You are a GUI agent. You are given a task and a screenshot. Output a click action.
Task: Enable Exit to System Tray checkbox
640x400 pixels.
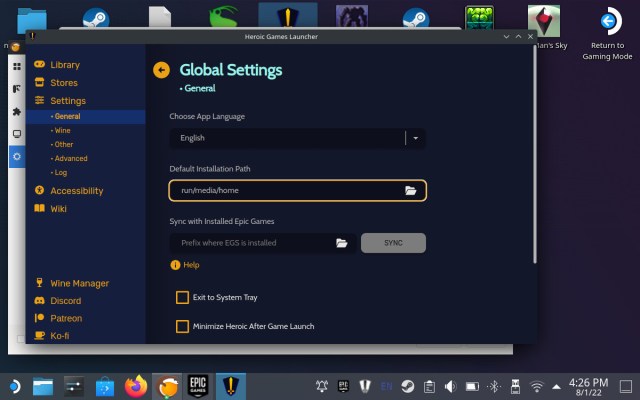[182, 298]
